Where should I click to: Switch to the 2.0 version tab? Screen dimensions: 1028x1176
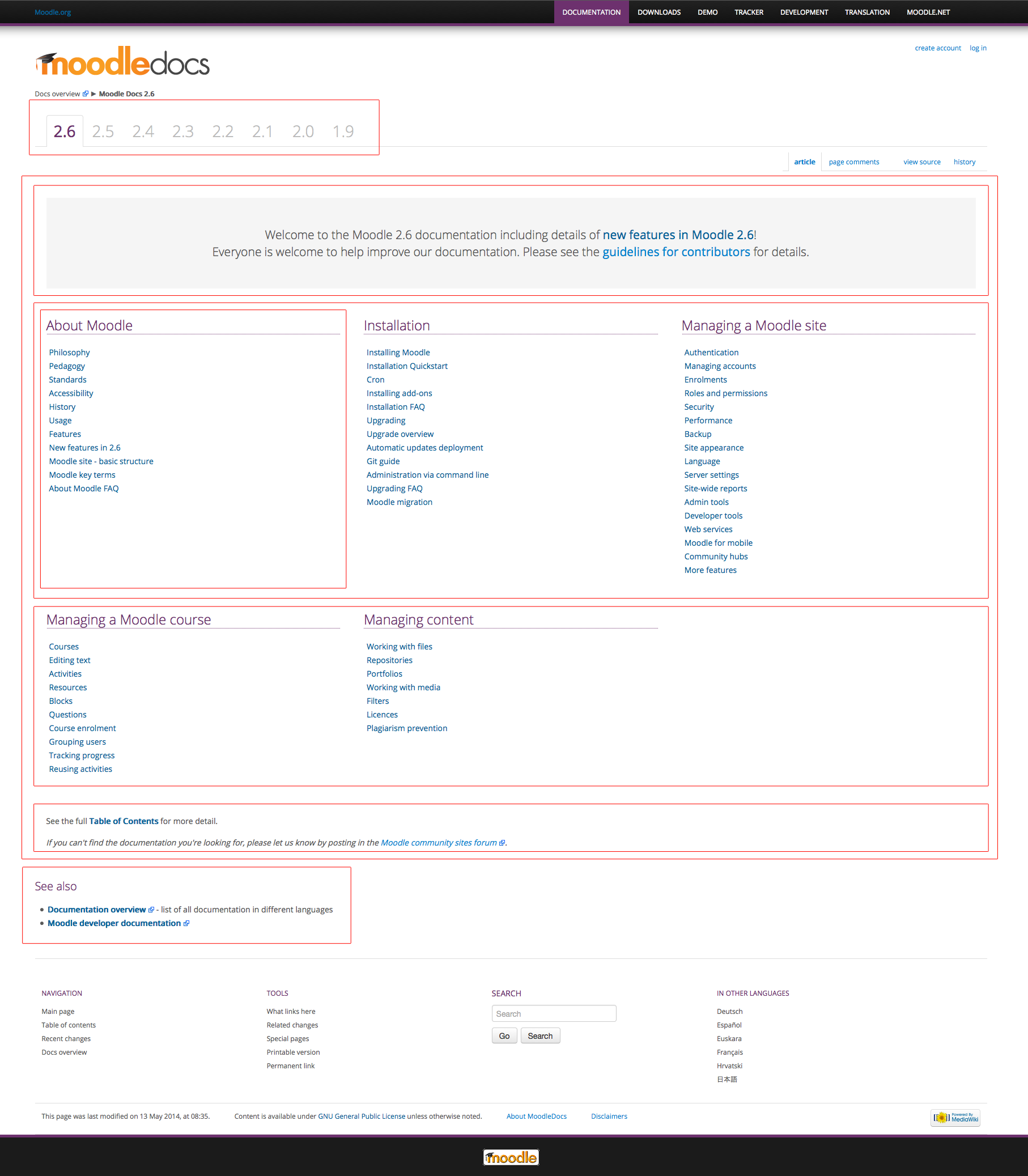[303, 131]
